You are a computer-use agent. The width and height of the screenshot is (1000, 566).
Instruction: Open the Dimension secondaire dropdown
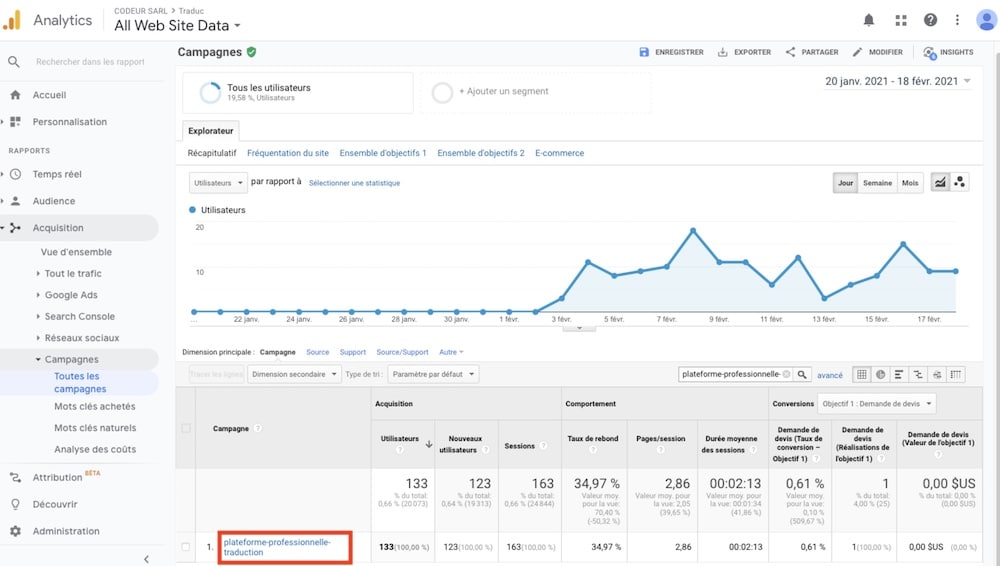(x=294, y=374)
